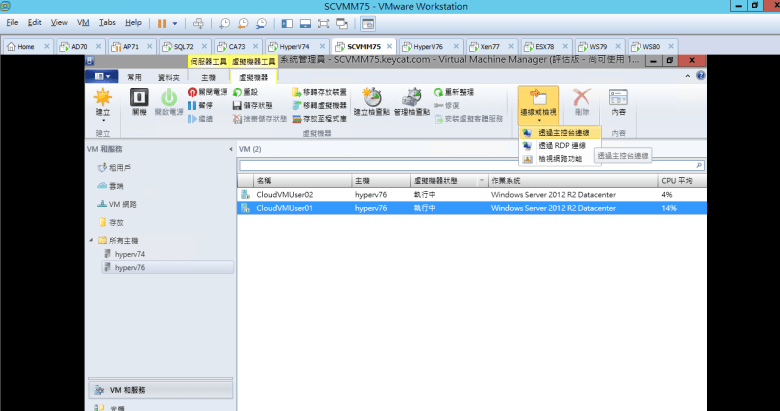This screenshot has width=780, height=411.
Task: Click the 暫停 (Pause) VM icon
Action: (192, 105)
